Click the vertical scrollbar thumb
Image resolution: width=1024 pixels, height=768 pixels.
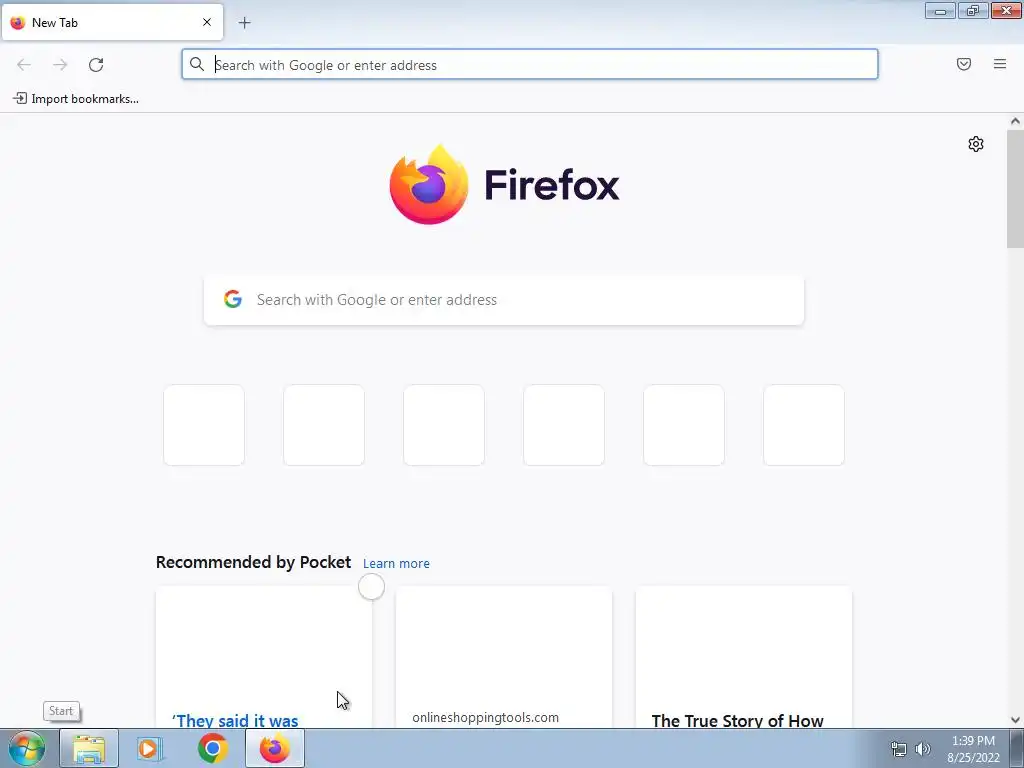click(x=1015, y=189)
